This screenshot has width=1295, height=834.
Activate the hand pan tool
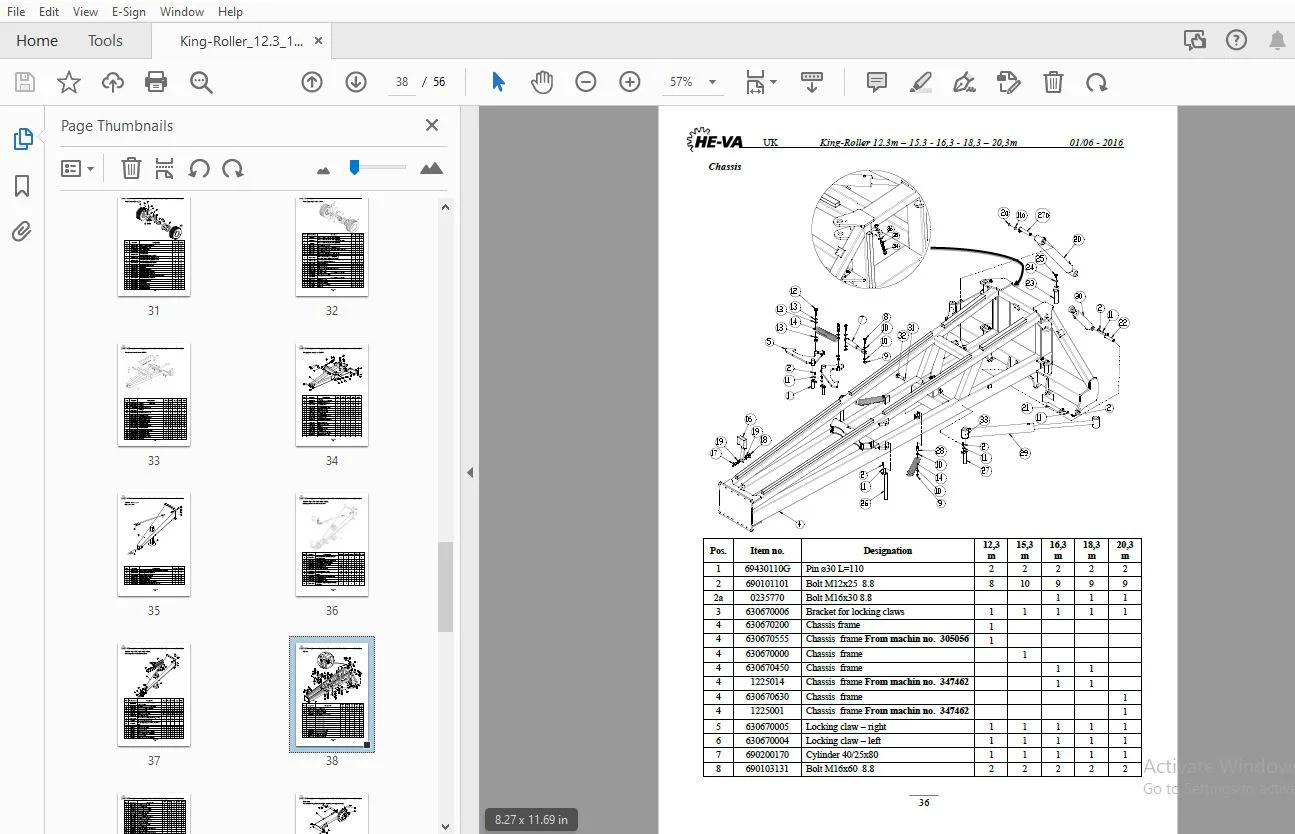tap(542, 82)
